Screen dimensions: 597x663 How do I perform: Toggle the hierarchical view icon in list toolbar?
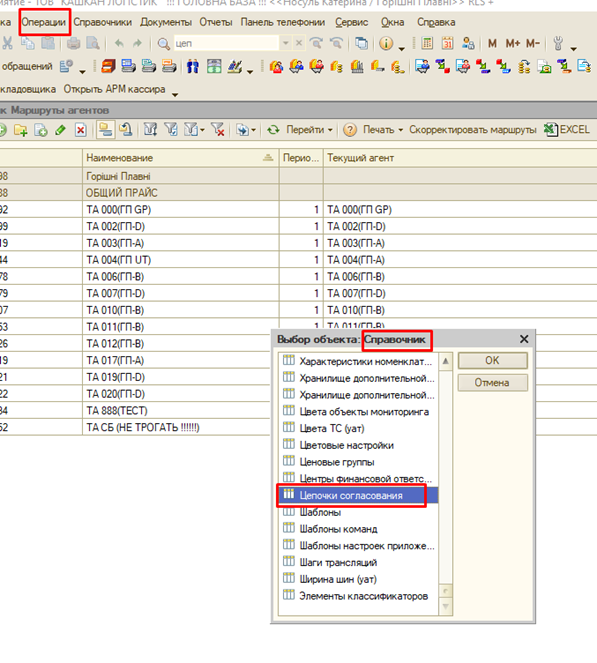tap(105, 130)
